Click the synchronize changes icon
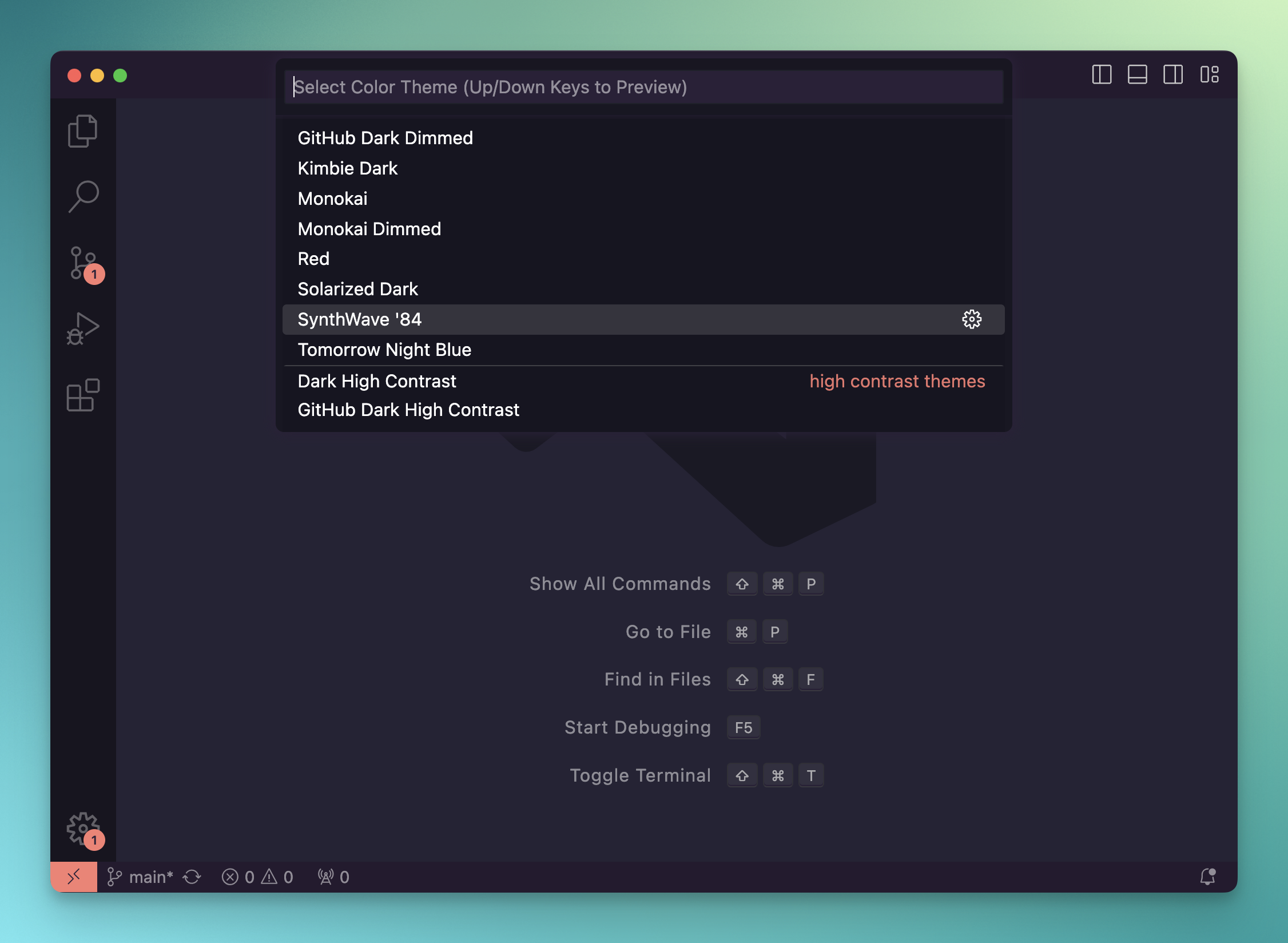This screenshot has width=1288, height=943. tap(192, 877)
